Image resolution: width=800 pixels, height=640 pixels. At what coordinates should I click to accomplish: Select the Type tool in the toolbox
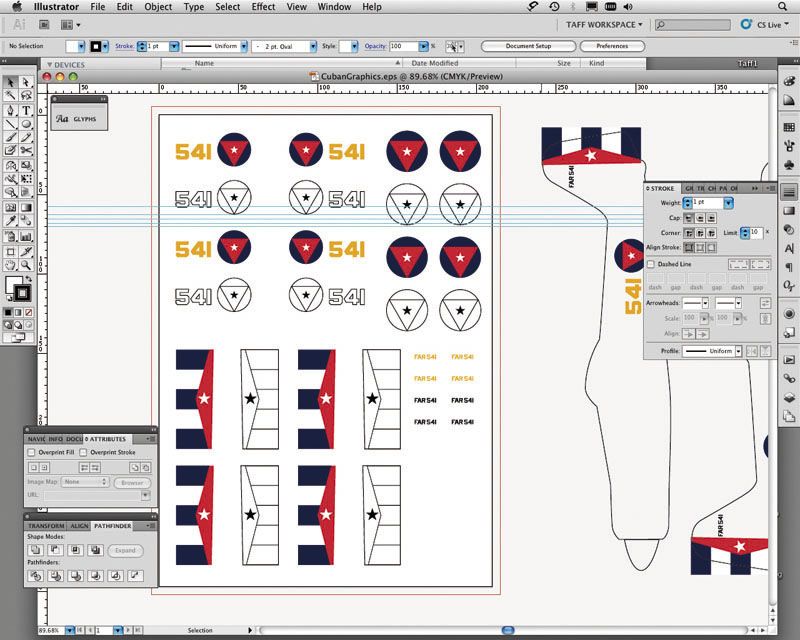[25, 110]
